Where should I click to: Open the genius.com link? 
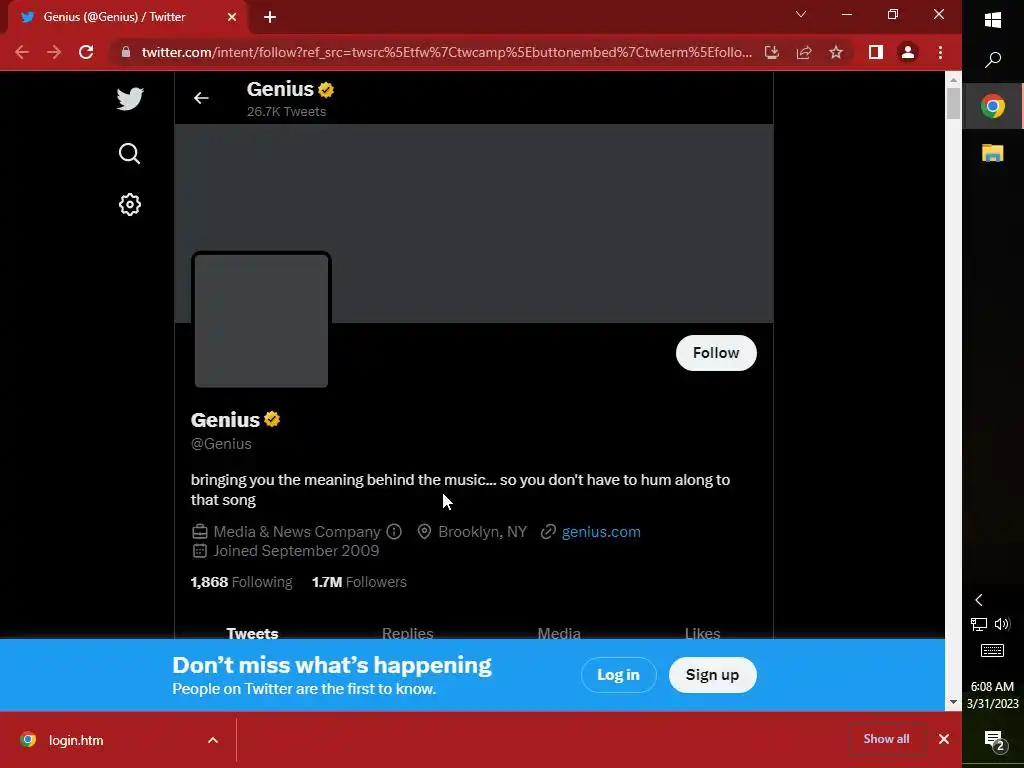pyautogui.click(x=601, y=532)
